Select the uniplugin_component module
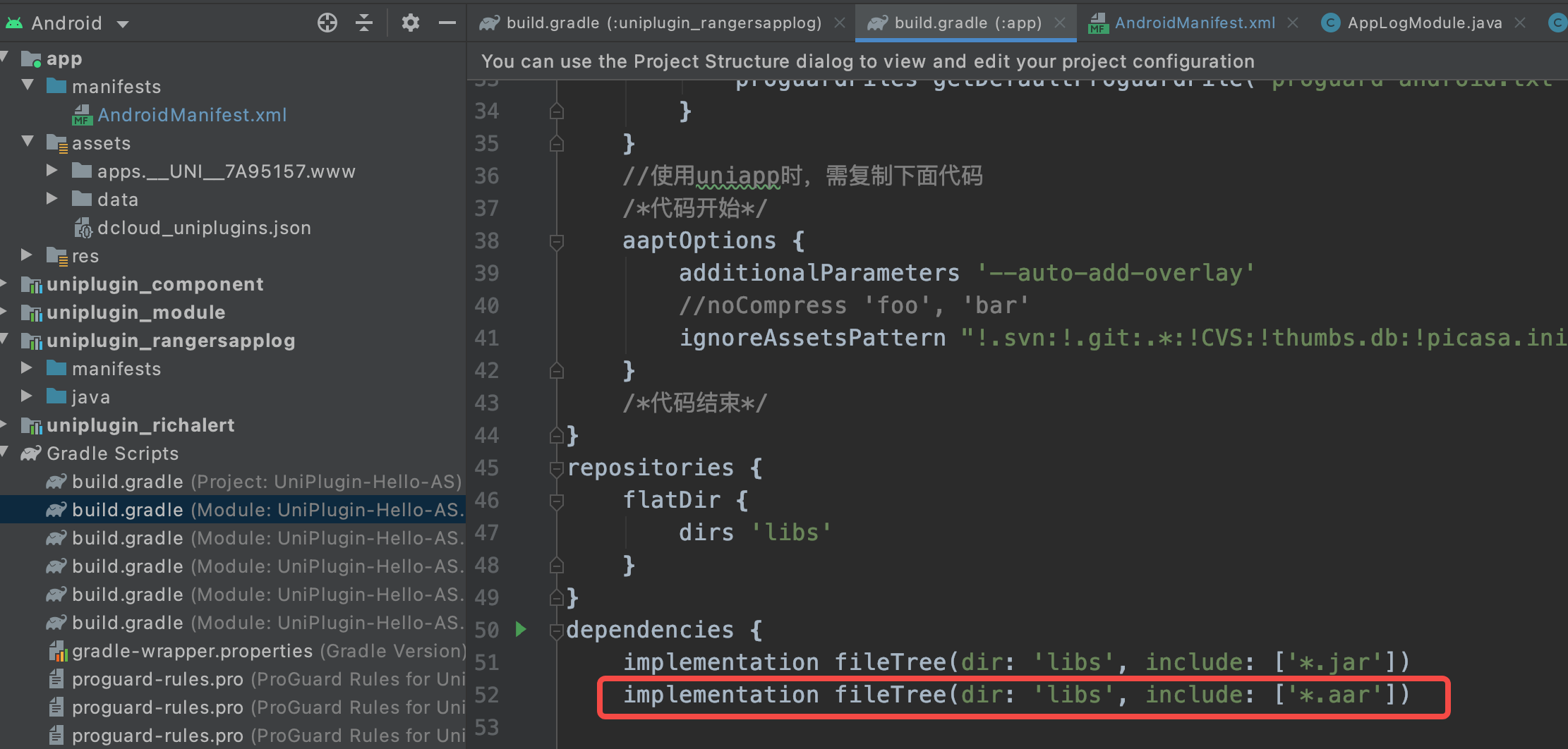The image size is (1568, 749). coord(155,284)
